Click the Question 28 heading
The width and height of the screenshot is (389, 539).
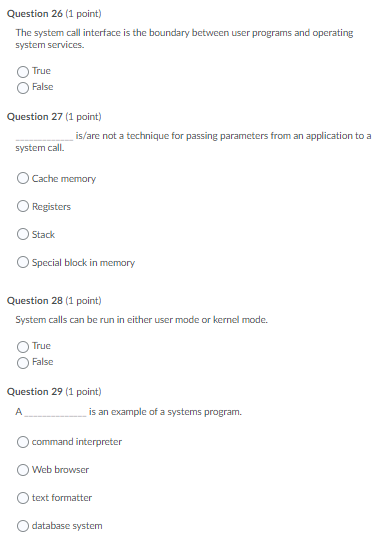tap(54, 301)
